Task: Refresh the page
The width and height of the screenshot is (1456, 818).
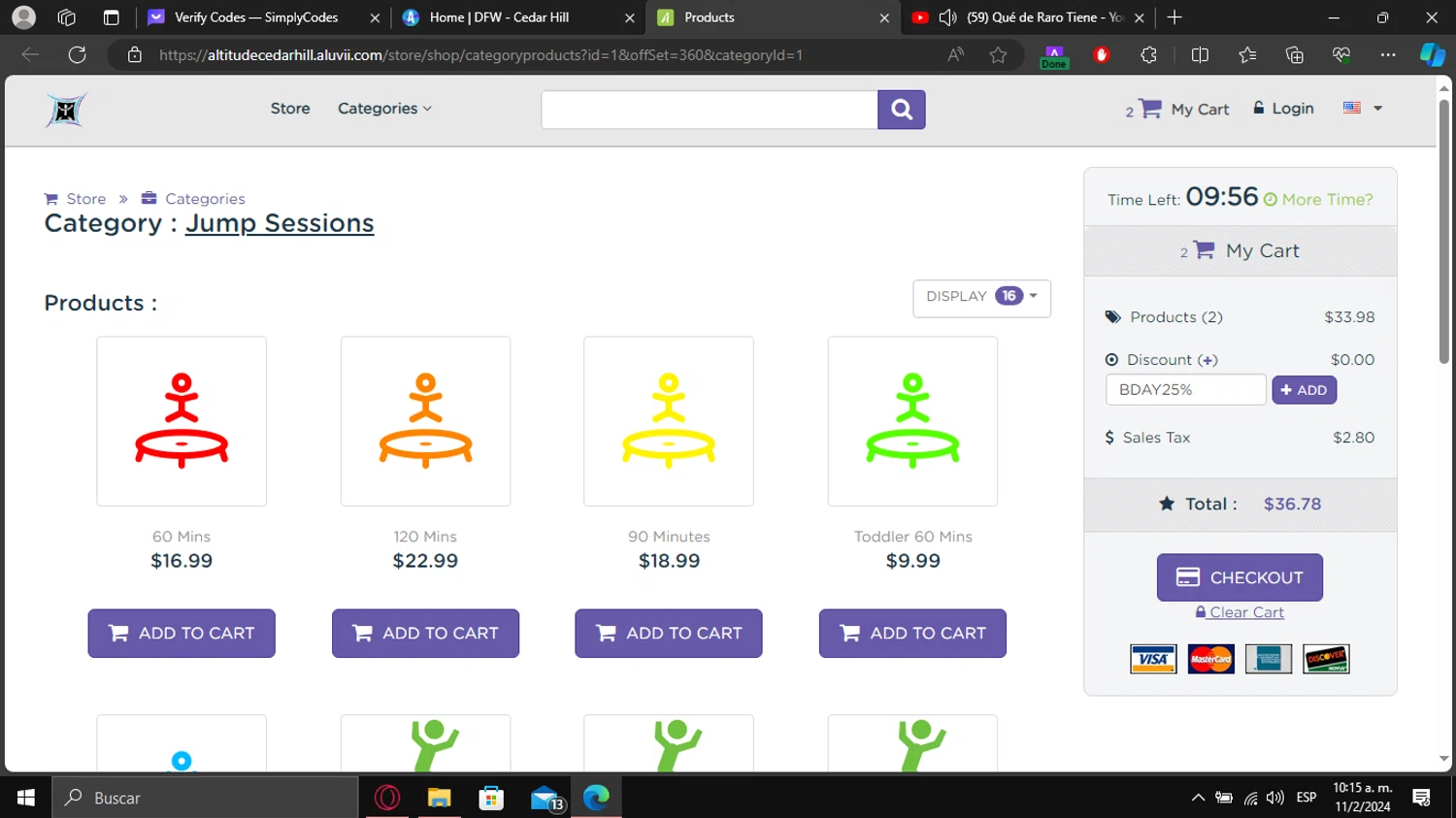Action: point(77,55)
